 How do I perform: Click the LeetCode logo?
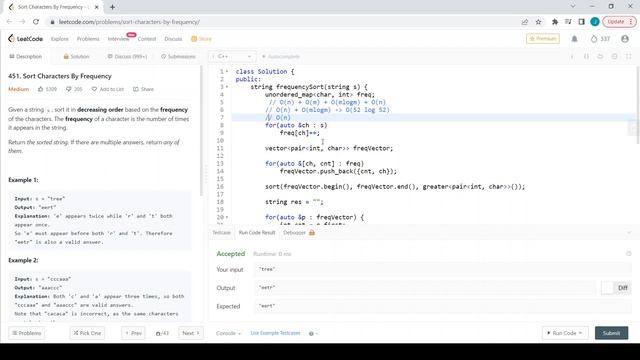[25, 39]
